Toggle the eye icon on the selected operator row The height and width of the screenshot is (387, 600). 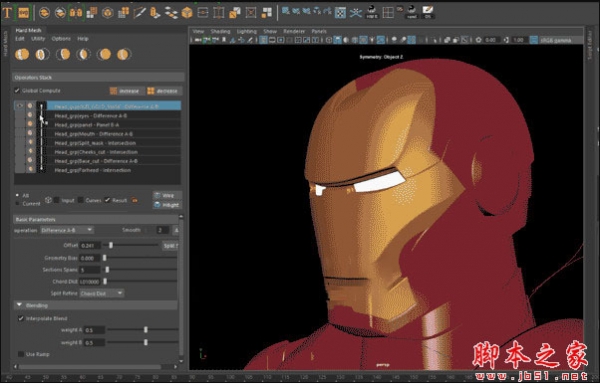pos(20,106)
